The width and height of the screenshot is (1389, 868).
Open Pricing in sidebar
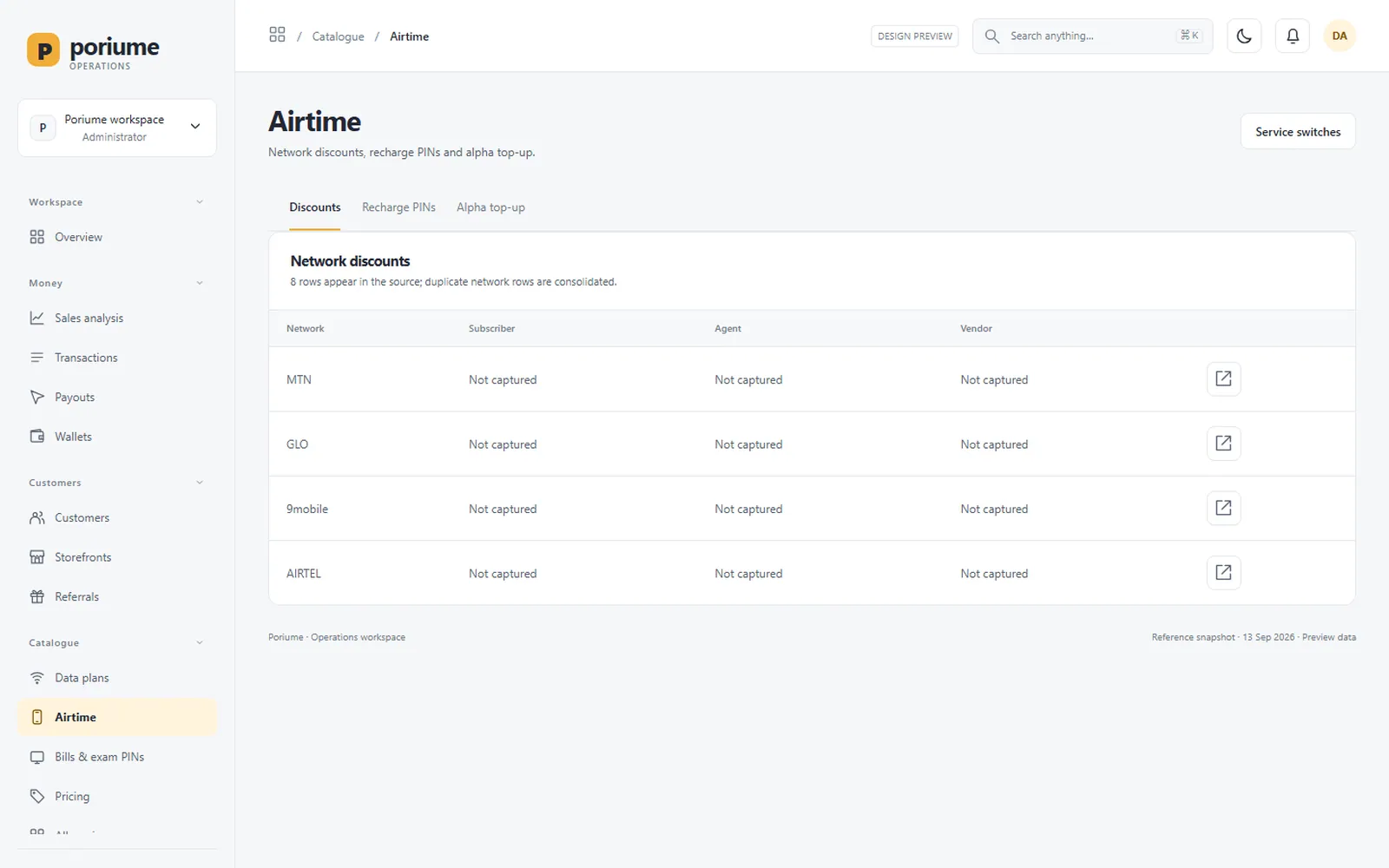pos(117,796)
